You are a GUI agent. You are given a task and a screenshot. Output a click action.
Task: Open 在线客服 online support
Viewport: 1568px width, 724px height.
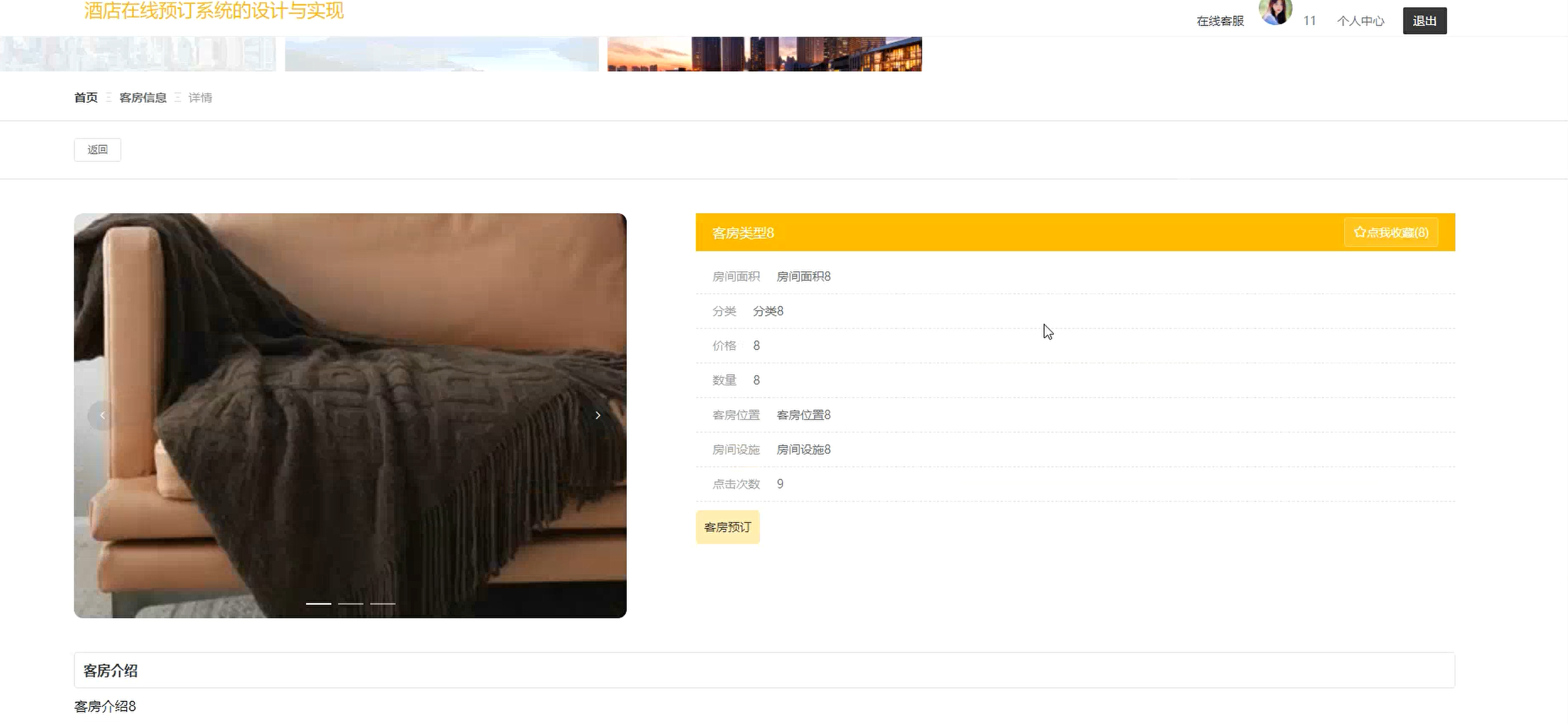(x=1220, y=21)
